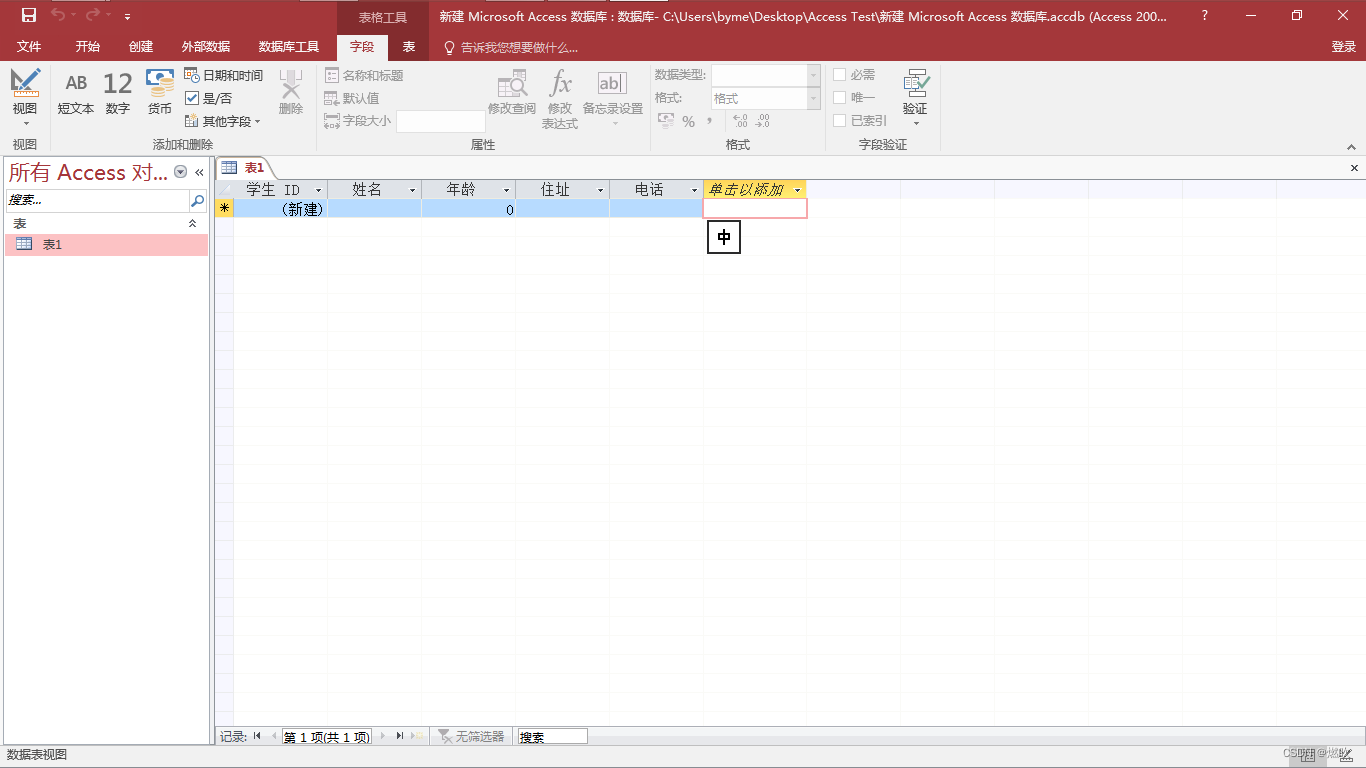
Task: Switch to the 开始 Home tab
Action: click(x=88, y=47)
